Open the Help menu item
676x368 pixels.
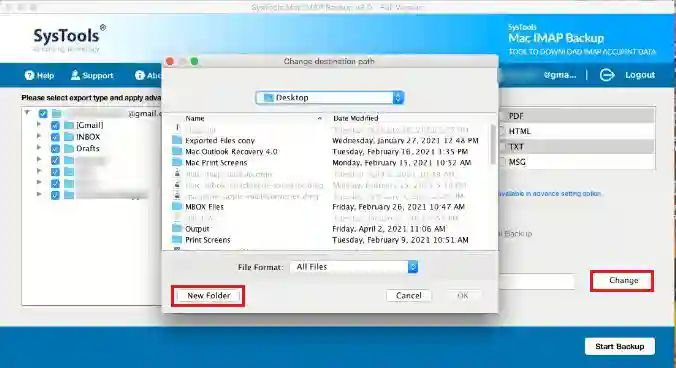[x=39, y=75]
